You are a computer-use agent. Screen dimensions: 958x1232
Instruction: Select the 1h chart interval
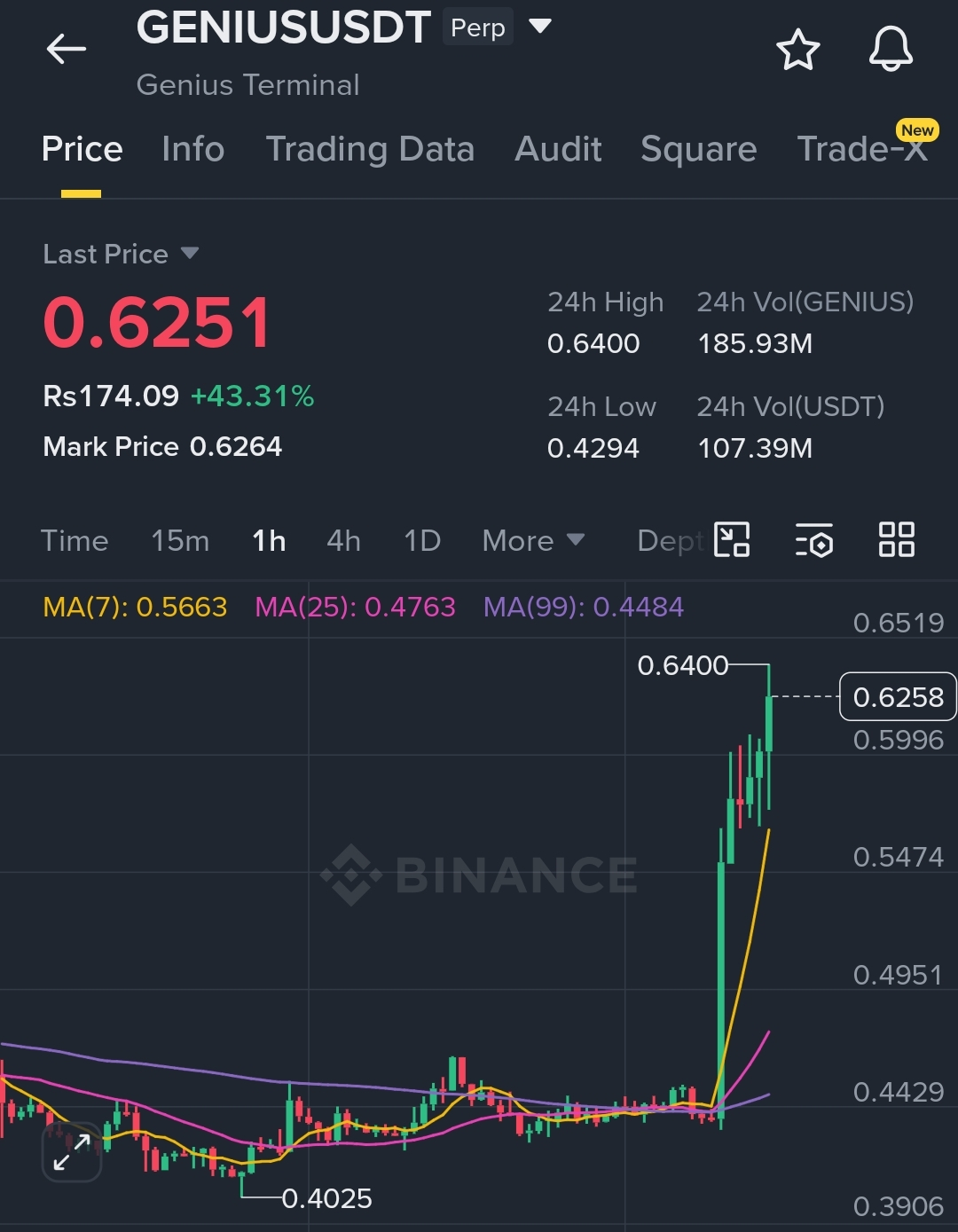tap(269, 540)
